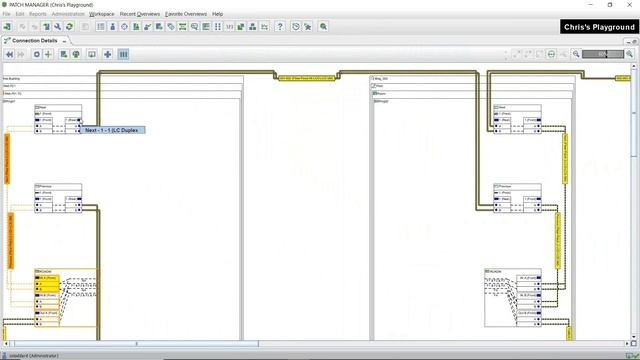Click the blue plus icon
Image resolution: width=640 pixels, height=360 pixels.
pyautogui.click(x=108, y=54)
